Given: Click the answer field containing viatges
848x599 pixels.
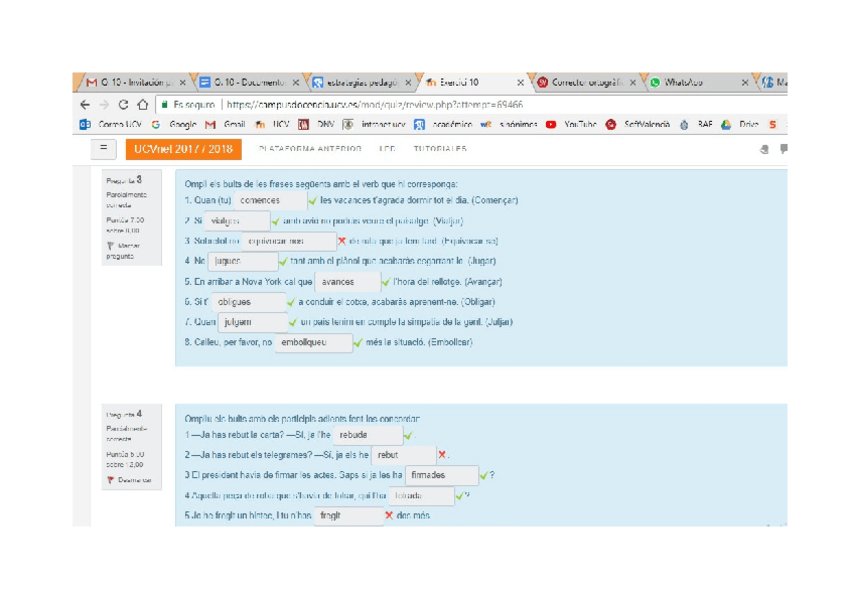Looking at the screenshot, I should pyautogui.click(x=237, y=221).
